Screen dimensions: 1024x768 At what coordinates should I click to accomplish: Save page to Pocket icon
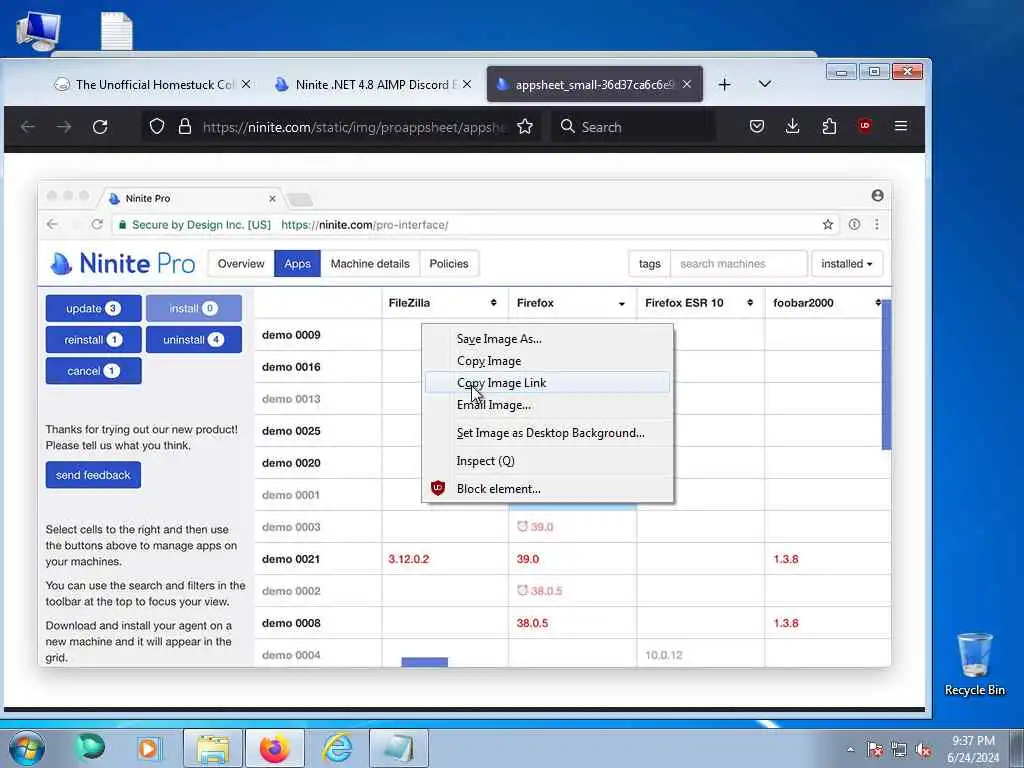[x=756, y=126]
